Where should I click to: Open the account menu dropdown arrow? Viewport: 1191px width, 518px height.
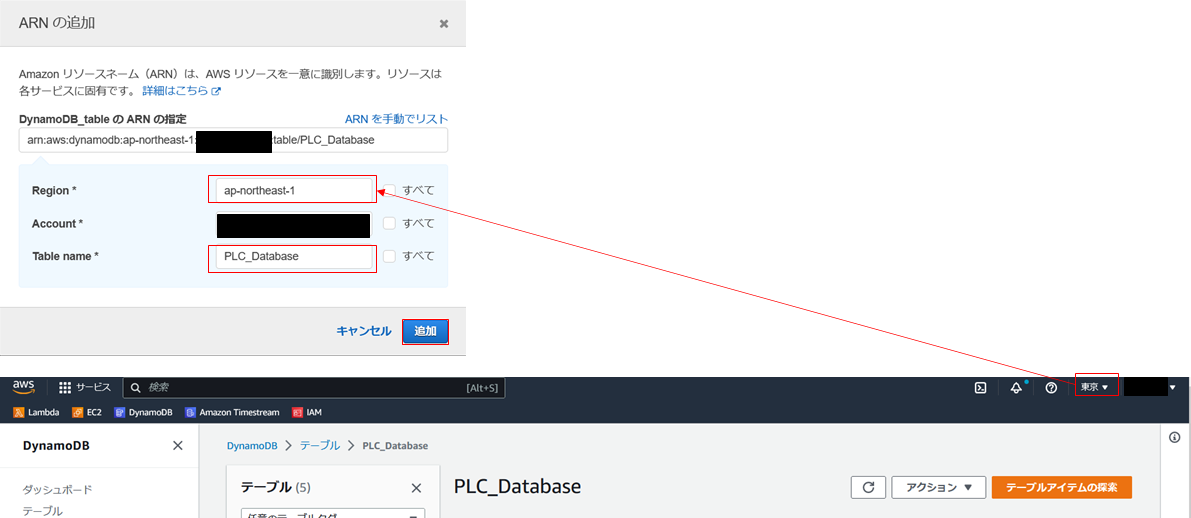[1173, 387]
